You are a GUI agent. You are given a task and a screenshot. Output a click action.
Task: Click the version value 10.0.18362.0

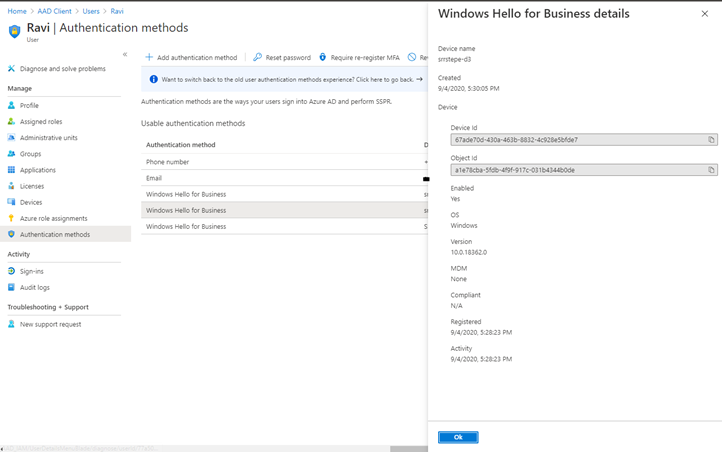coord(469,252)
